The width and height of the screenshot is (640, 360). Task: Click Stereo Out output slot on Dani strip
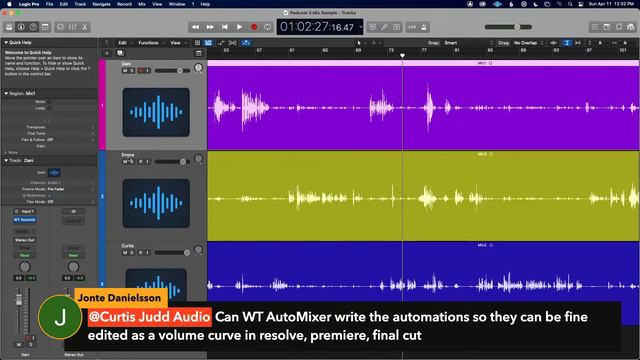[24, 240]
